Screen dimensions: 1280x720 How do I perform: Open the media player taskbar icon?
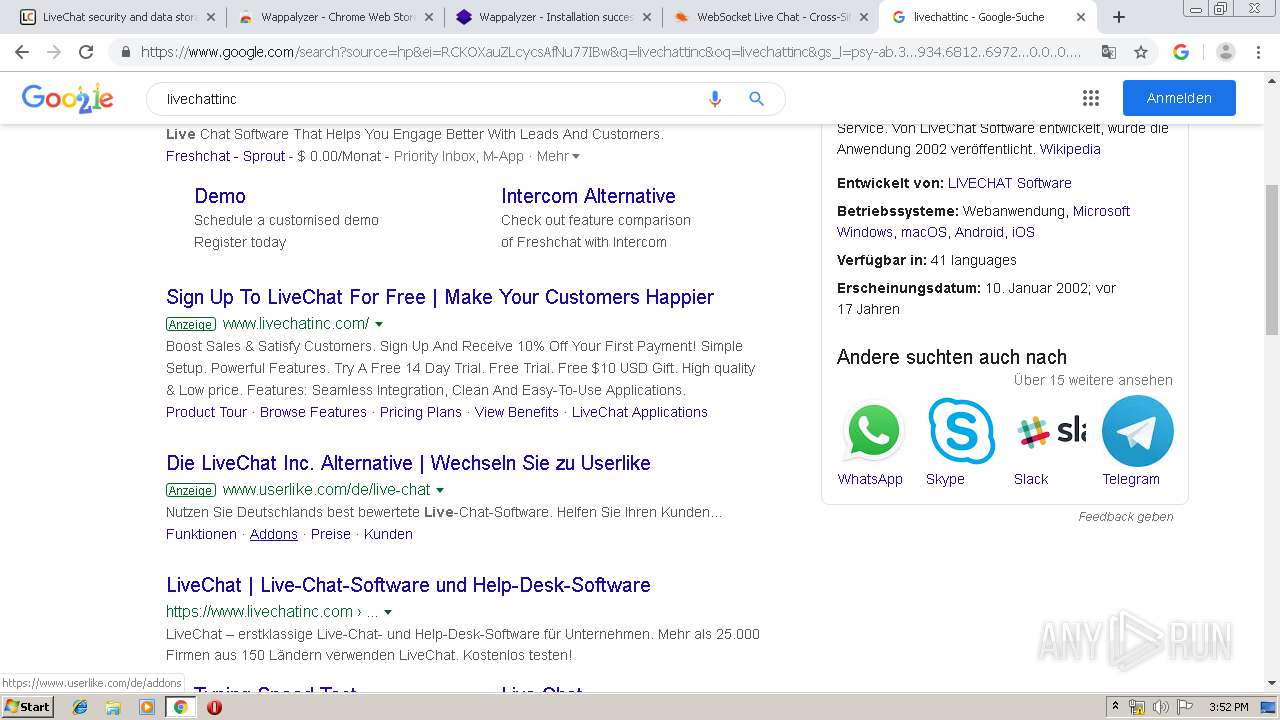147,707
